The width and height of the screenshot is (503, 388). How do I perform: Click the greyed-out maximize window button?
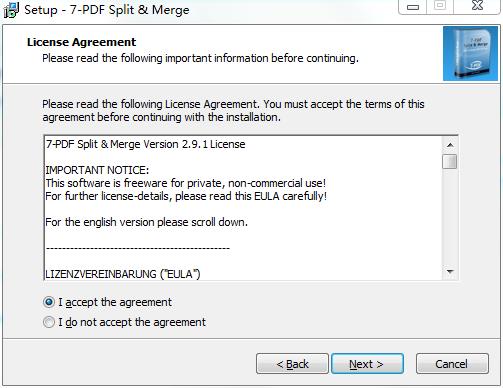click(440, 6)
